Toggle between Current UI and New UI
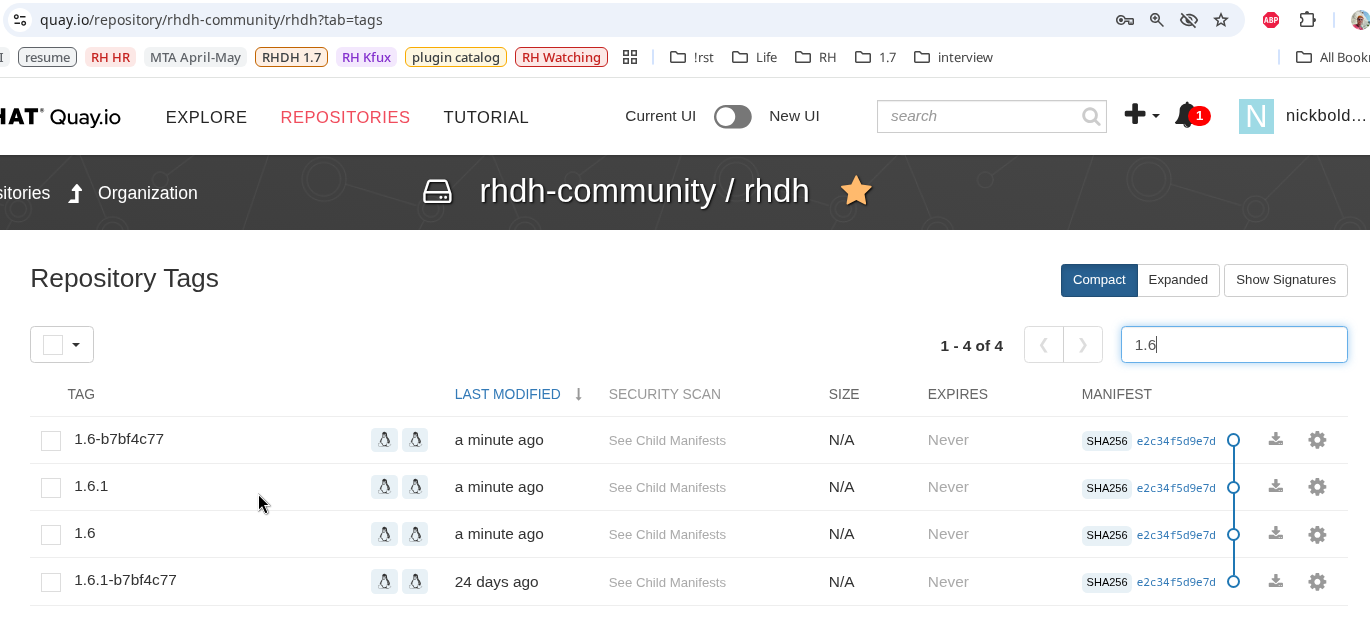1370x618 pixels. 732,117
